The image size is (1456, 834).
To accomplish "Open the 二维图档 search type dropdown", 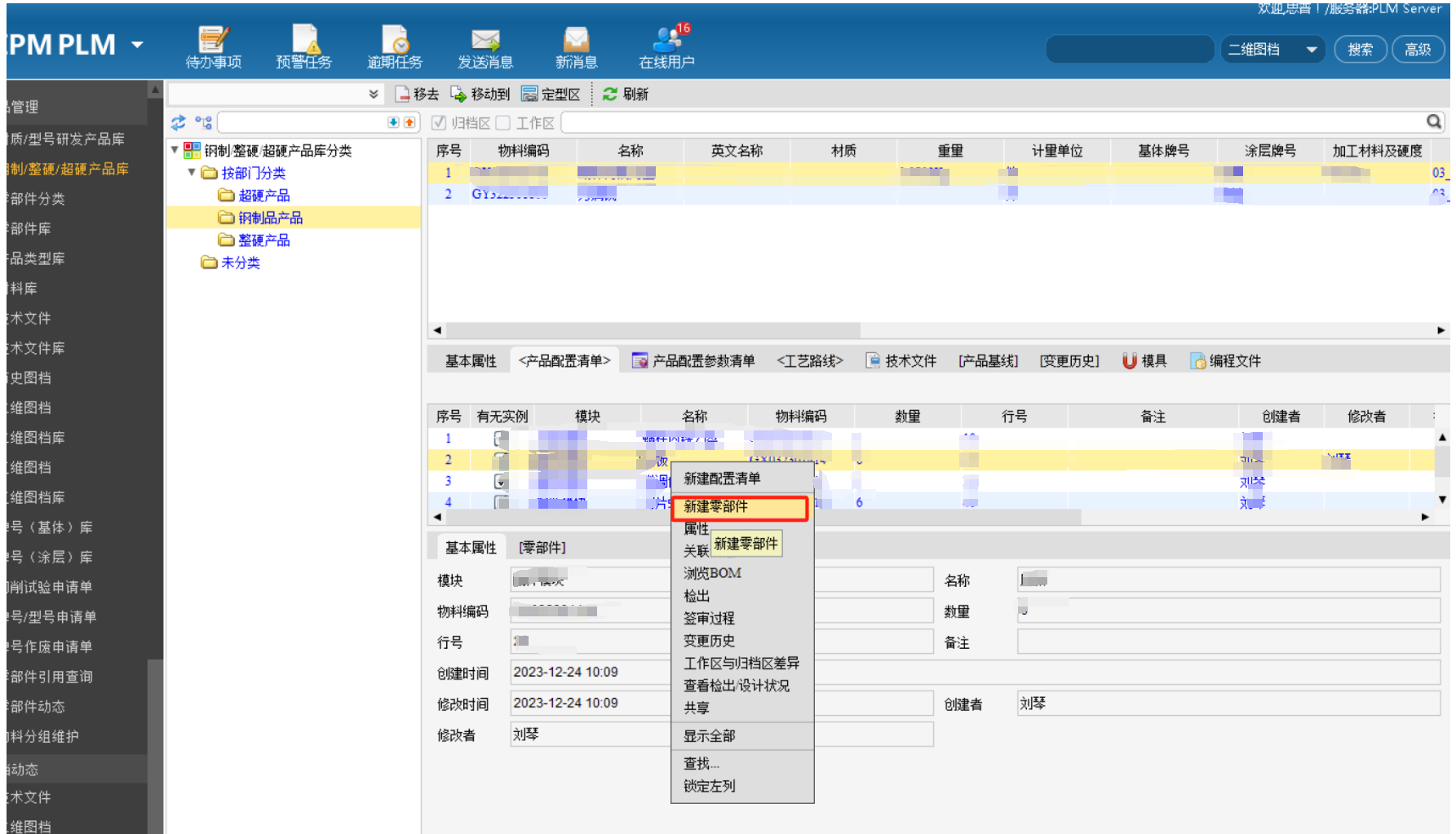I will (x=1312, y=50).
